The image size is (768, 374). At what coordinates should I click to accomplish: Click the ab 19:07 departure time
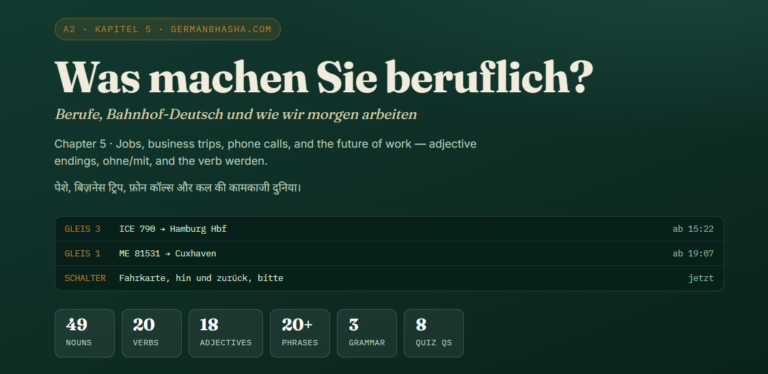point(693,254)
